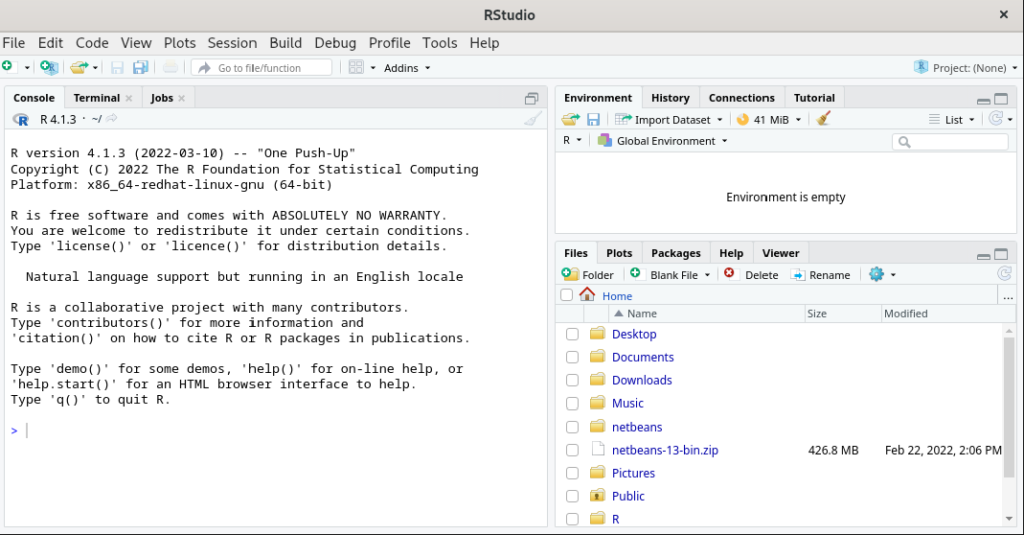
Task: Check the Public folder checkbox
Action: (x=572, y=496)
